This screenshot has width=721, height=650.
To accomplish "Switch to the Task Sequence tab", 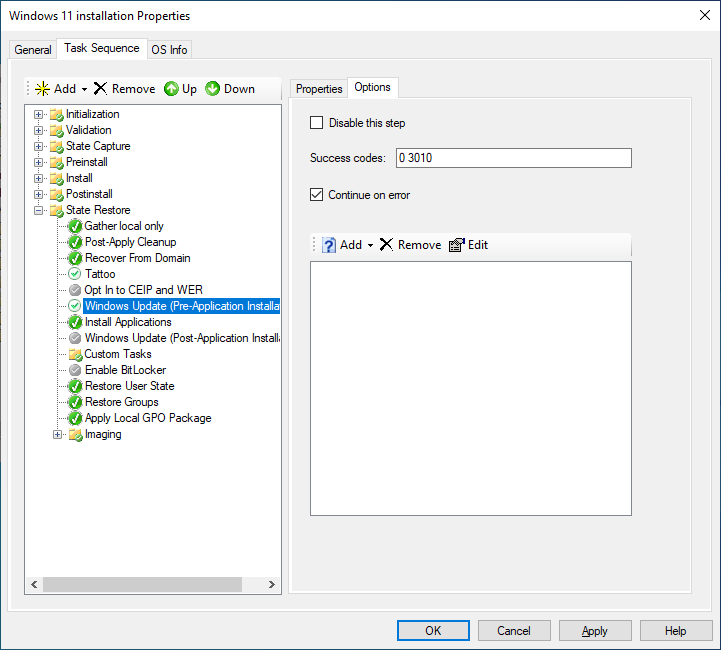I will tap(102, 48).
